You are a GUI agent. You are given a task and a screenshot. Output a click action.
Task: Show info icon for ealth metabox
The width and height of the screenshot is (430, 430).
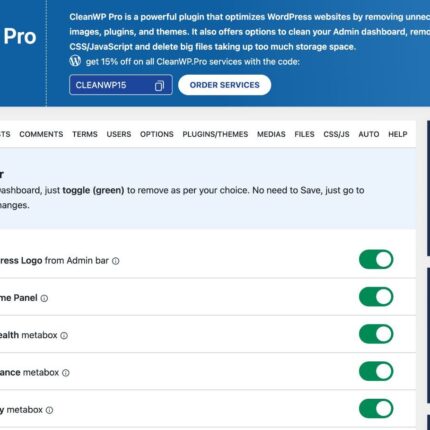[64, 336]
